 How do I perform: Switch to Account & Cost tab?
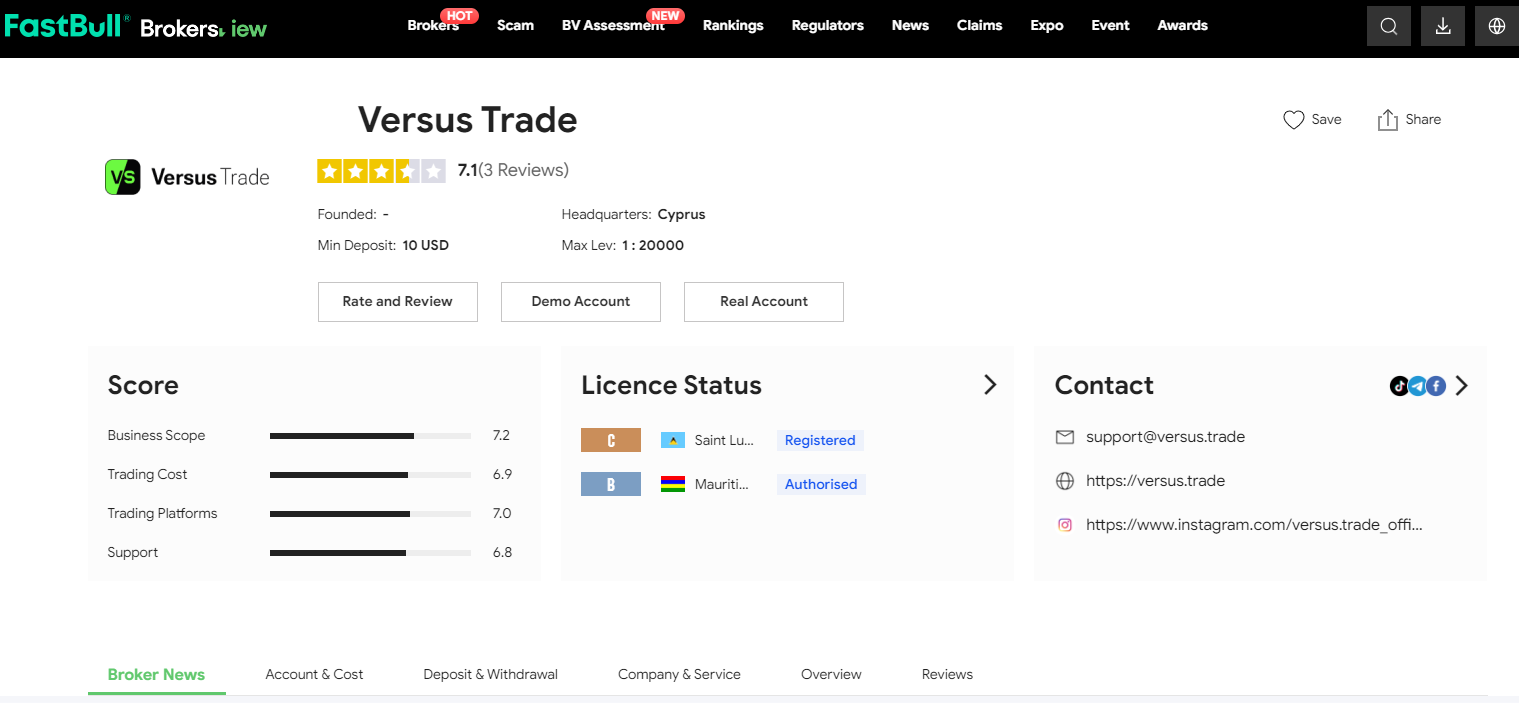[314, 674]
